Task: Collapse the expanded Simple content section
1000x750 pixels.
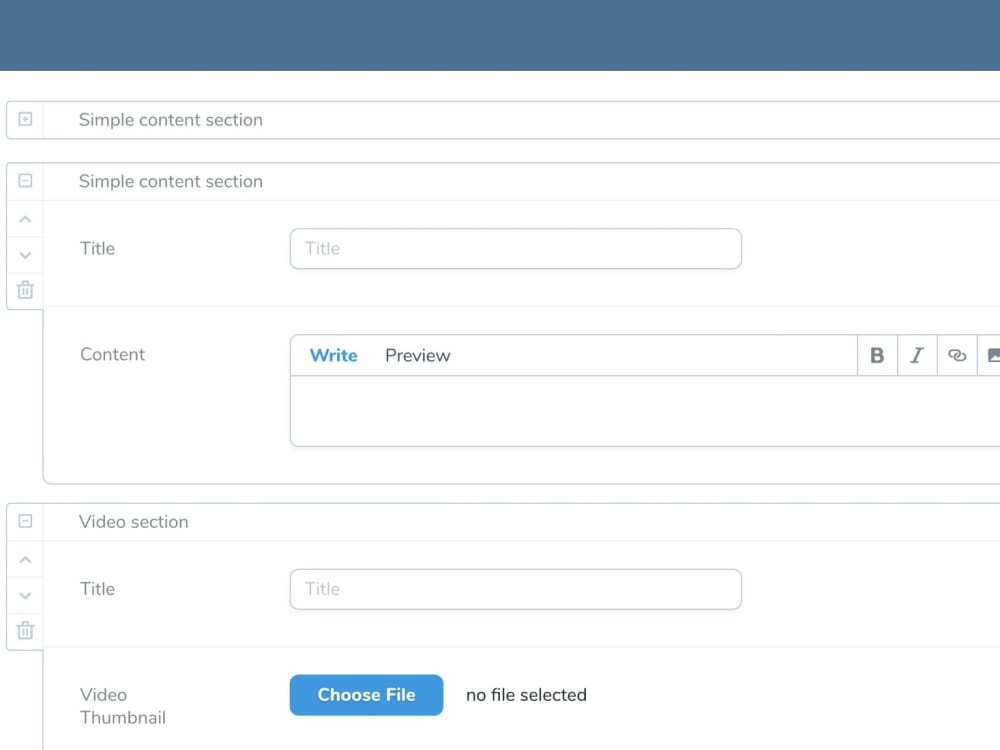Action: [x=24, y=181]
